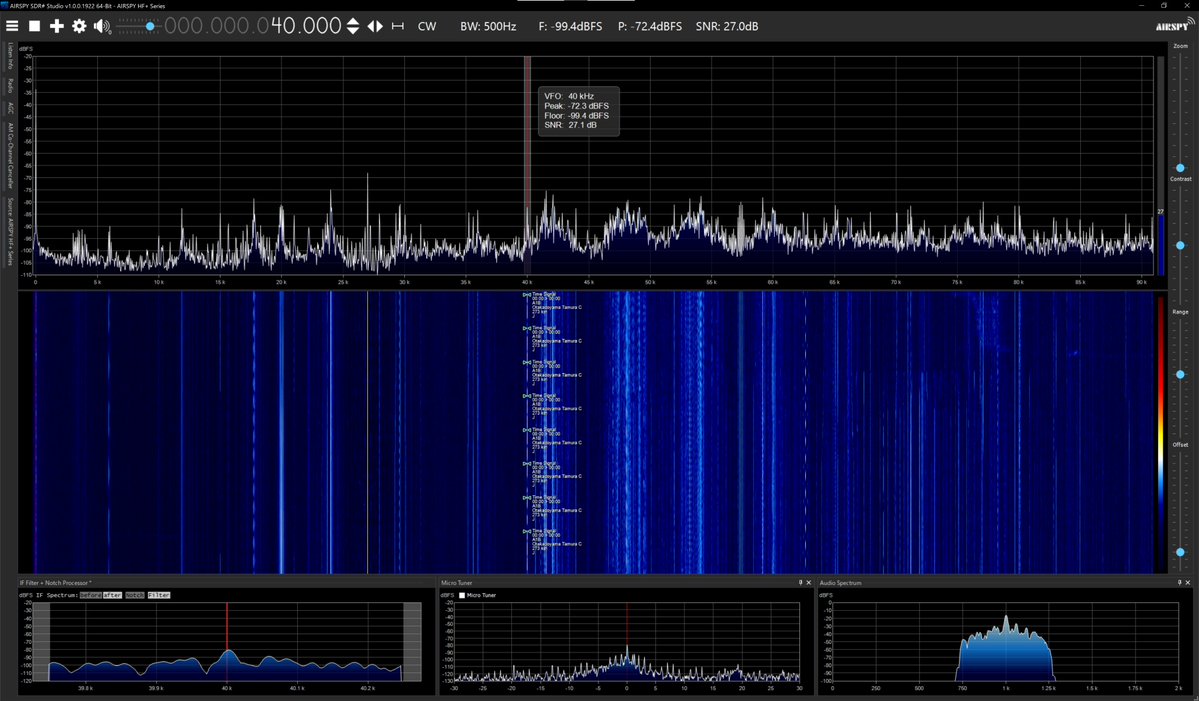Click the plus icon to add a new slice
This screenshot has height=701, width=1199.
coord(57,26)
